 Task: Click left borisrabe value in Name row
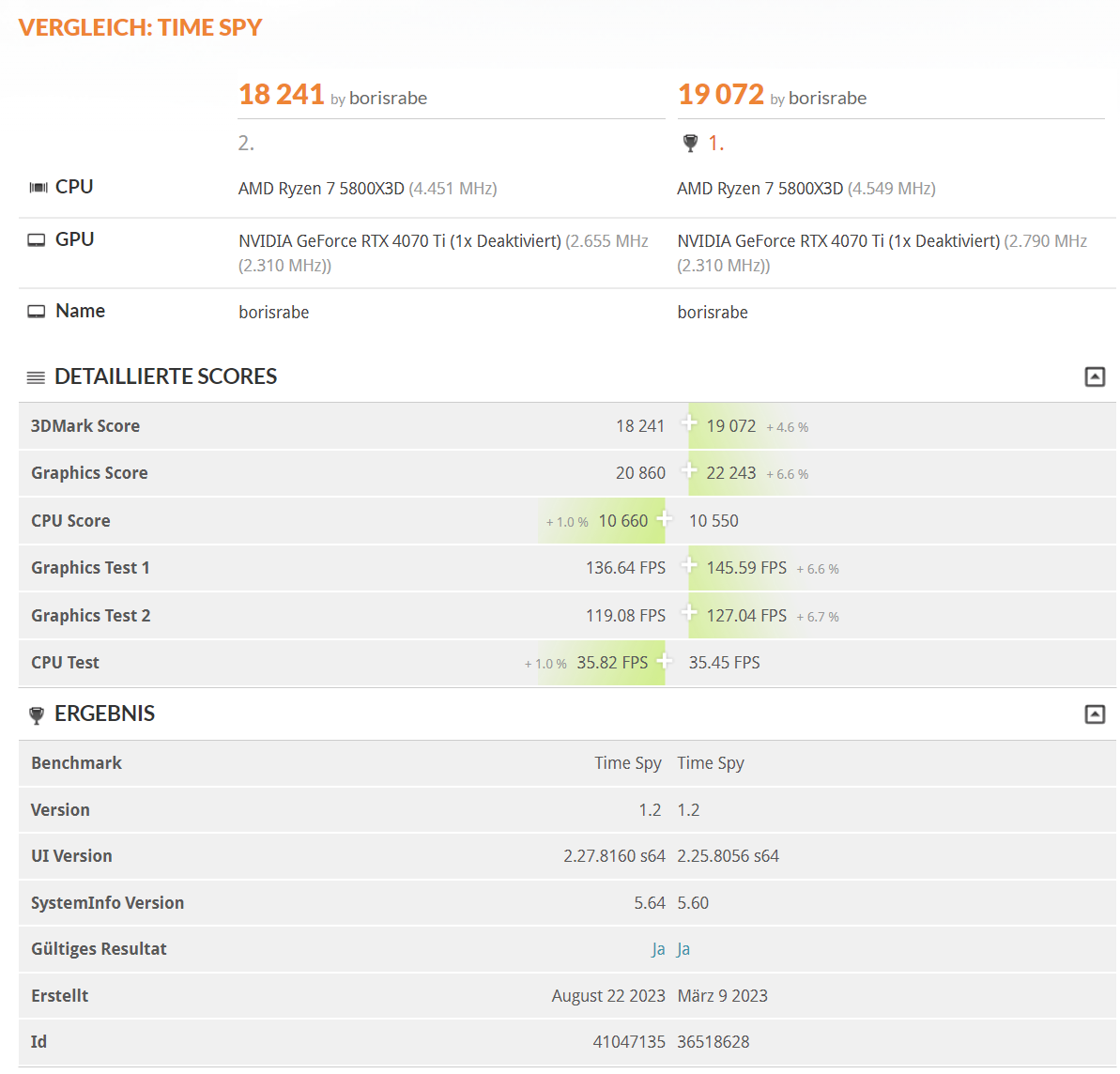point(273,312)
